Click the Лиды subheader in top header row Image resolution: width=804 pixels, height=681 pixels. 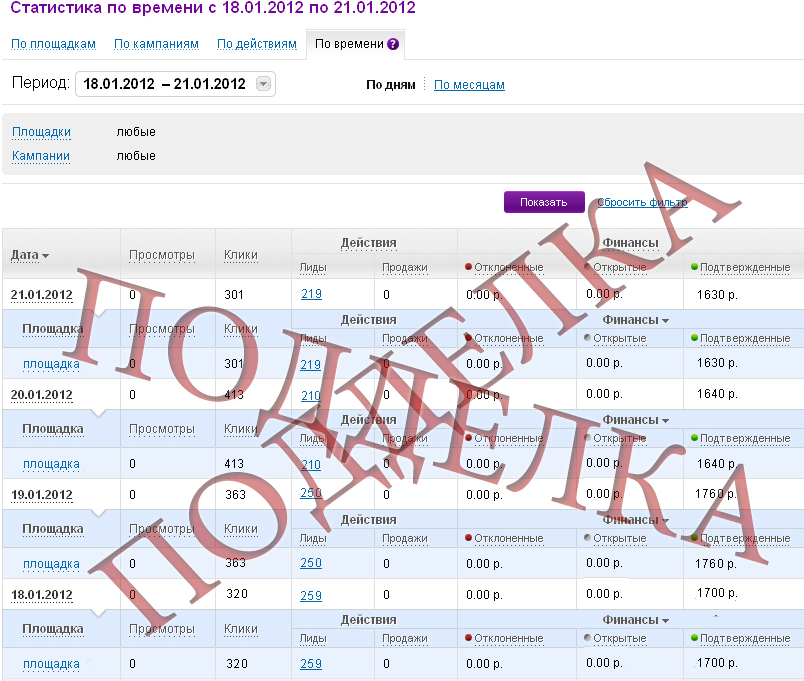[313, 267]
